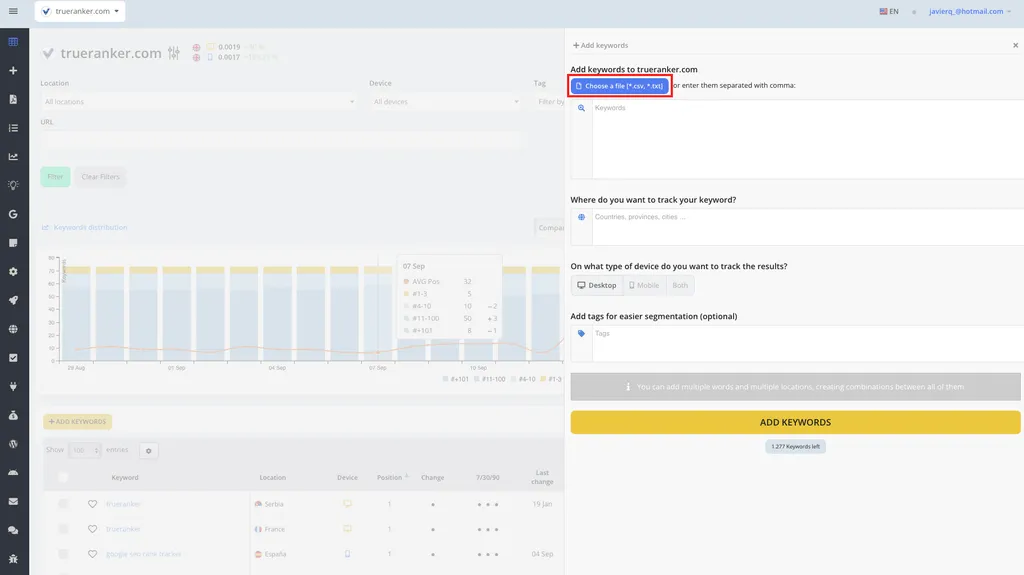Image resolution: width=1024 pixels, height=575 pixels.
Task: Tick the select-all checkbox in table header
Action: [63, 478]
